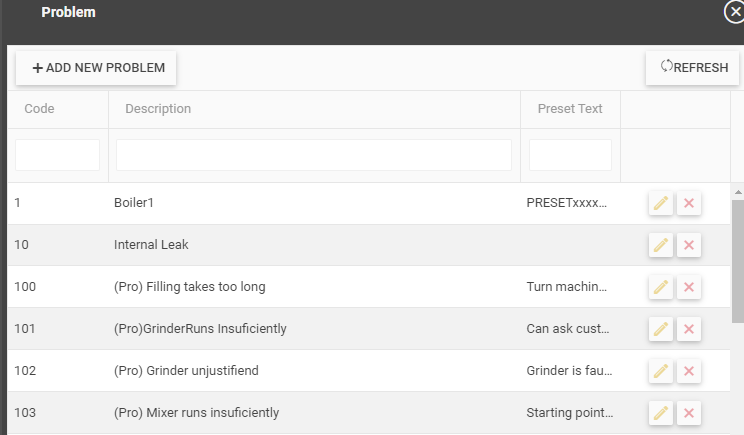The height and width of the screenshot is (435, 744).
Task: Delete the Boiler1 problem row
Action: (x=689, y=204)
